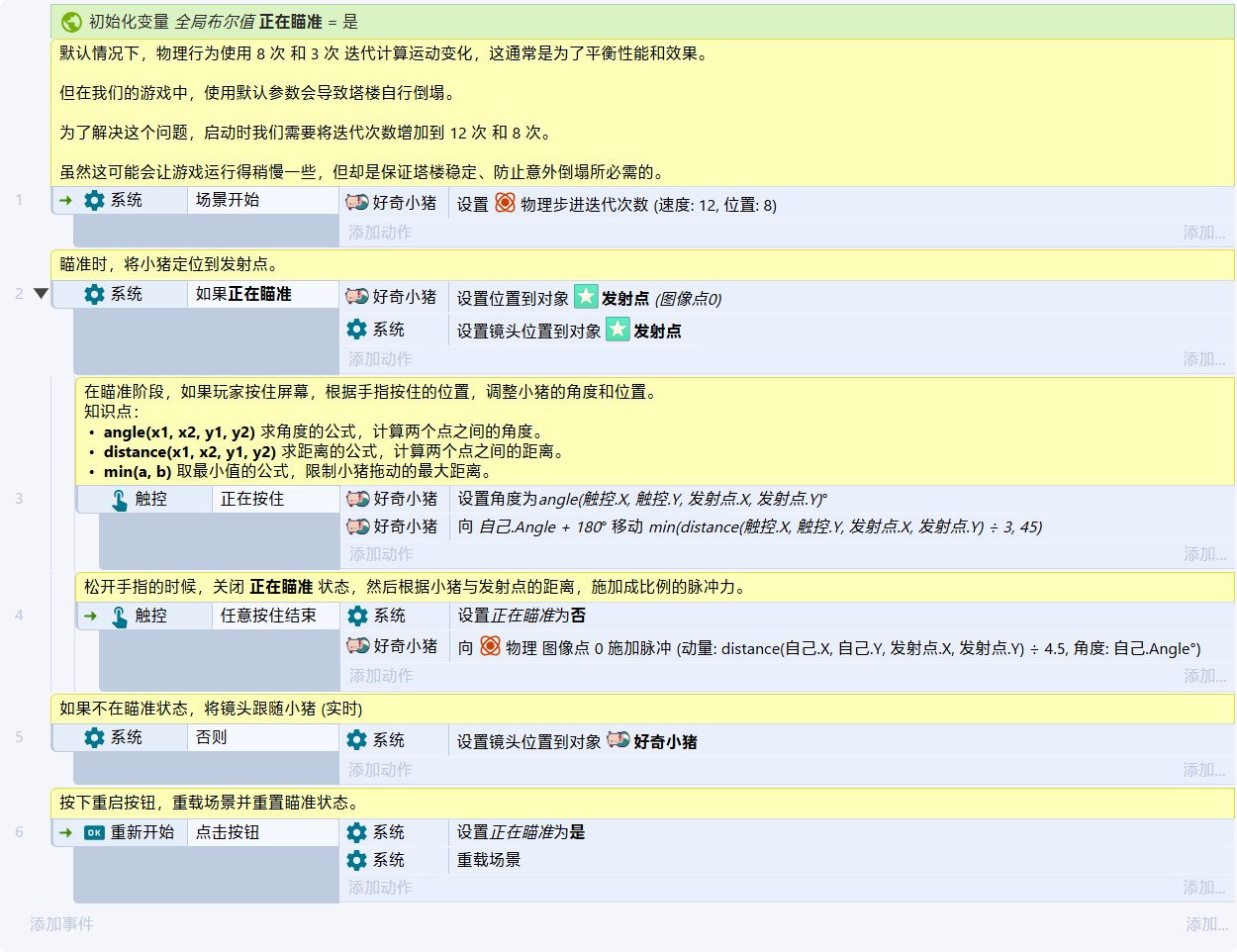The width and height of the screenshot is (1237, 952).
Task: Click the pig icon of the 施加脉冲 action
Action: 358,645
